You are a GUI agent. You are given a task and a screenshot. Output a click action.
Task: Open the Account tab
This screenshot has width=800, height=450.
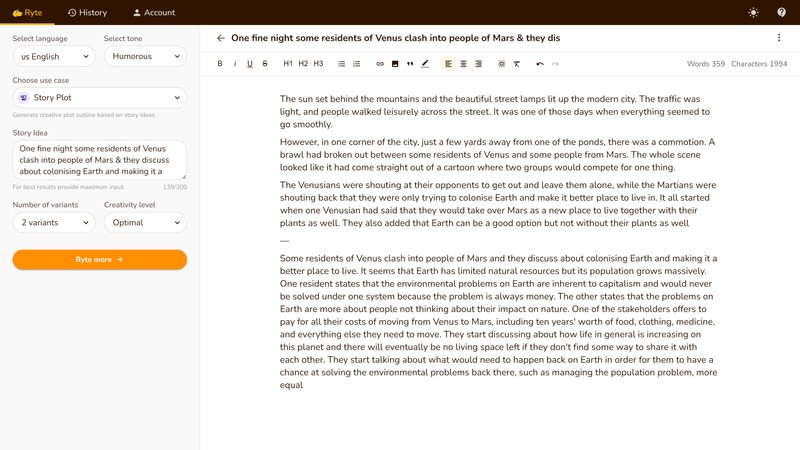[x=154, y=13]
